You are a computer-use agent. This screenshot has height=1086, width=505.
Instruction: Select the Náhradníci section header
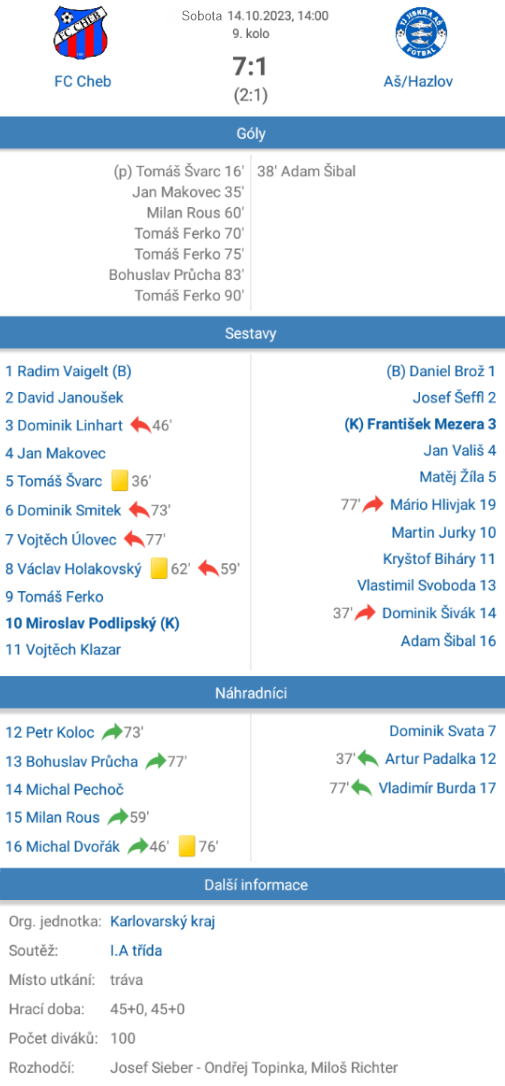click(x=252, y=693)
